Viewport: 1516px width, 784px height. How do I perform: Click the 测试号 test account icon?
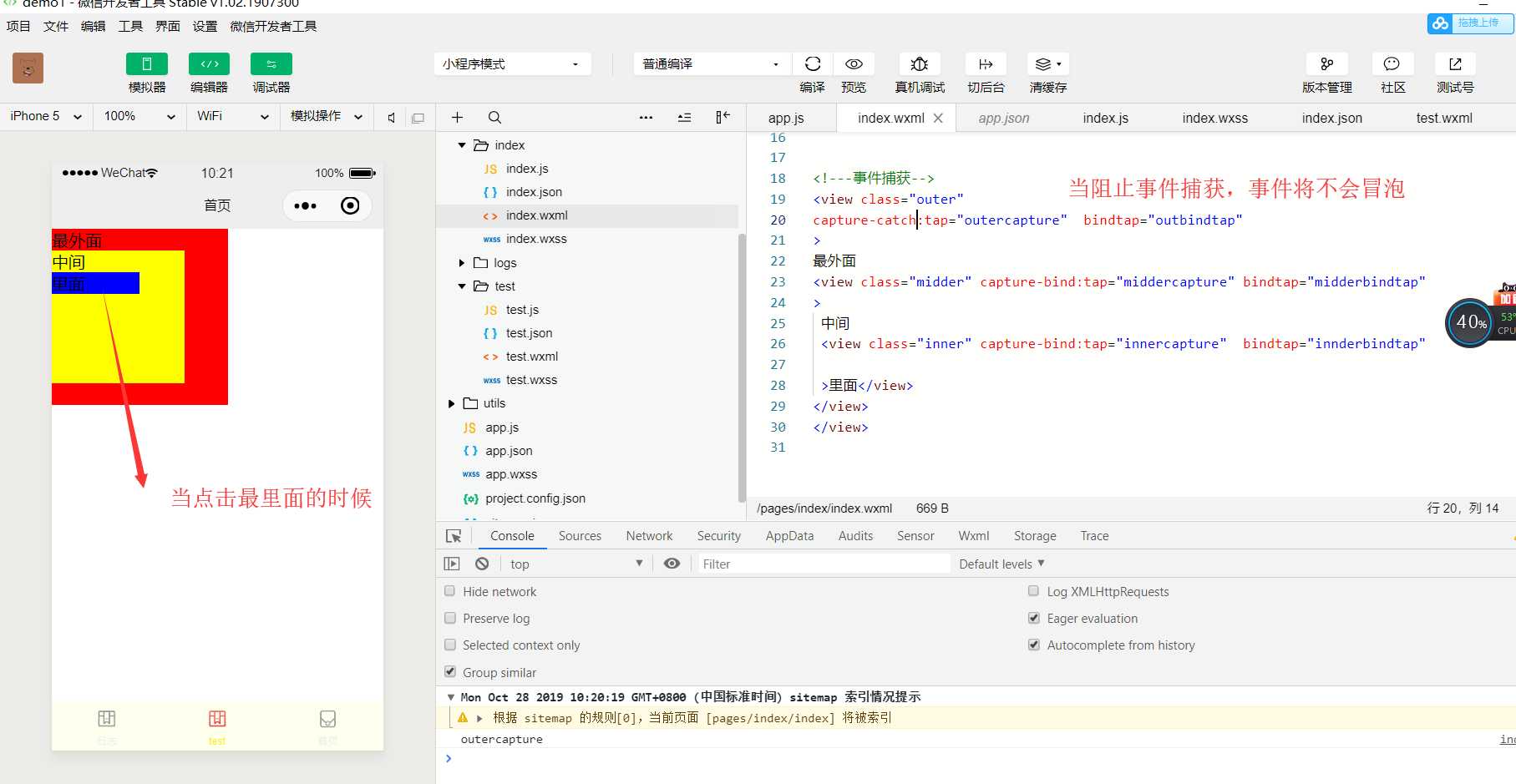(1455, 64)
